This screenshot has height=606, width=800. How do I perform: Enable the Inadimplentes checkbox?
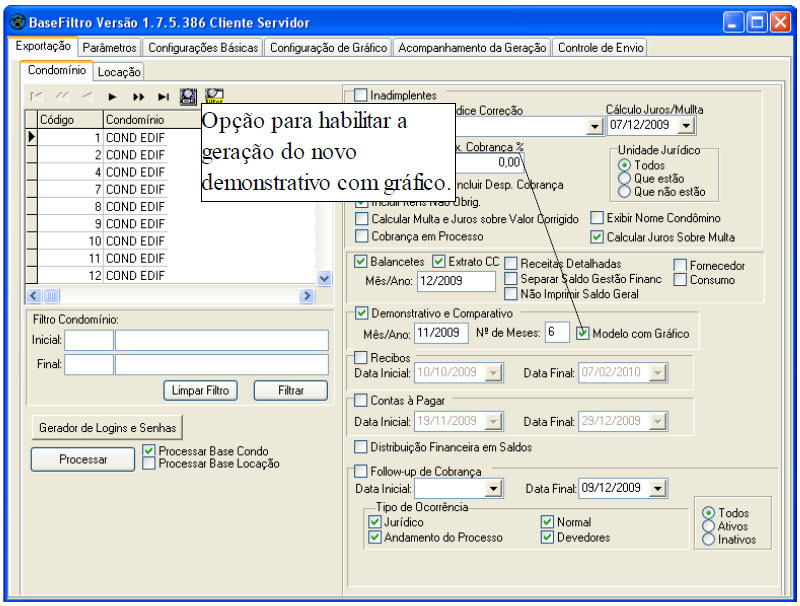coord(361,95)
